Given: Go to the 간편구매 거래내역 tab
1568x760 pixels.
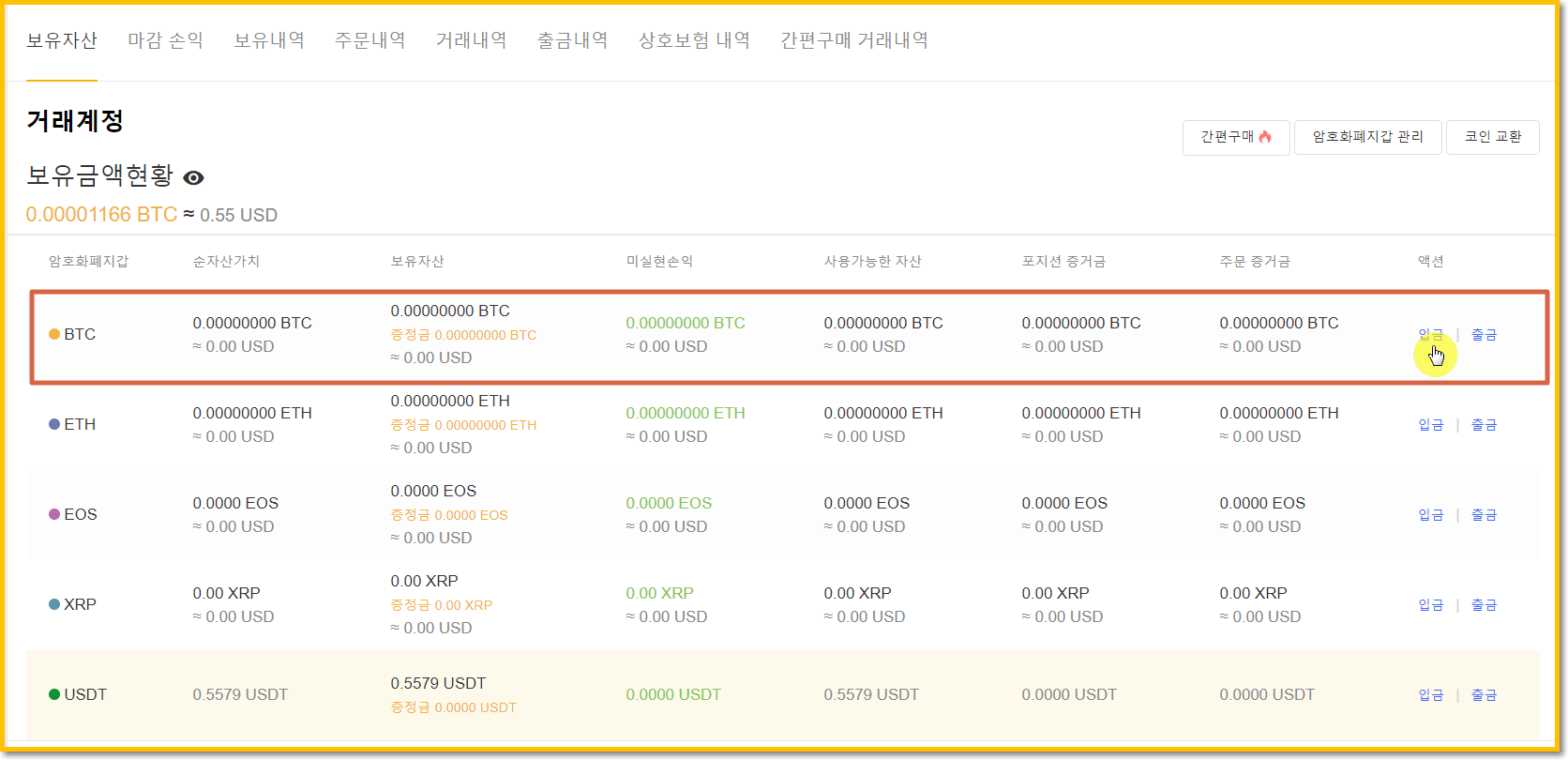Looking at the screenshot, I should [853, 40].
